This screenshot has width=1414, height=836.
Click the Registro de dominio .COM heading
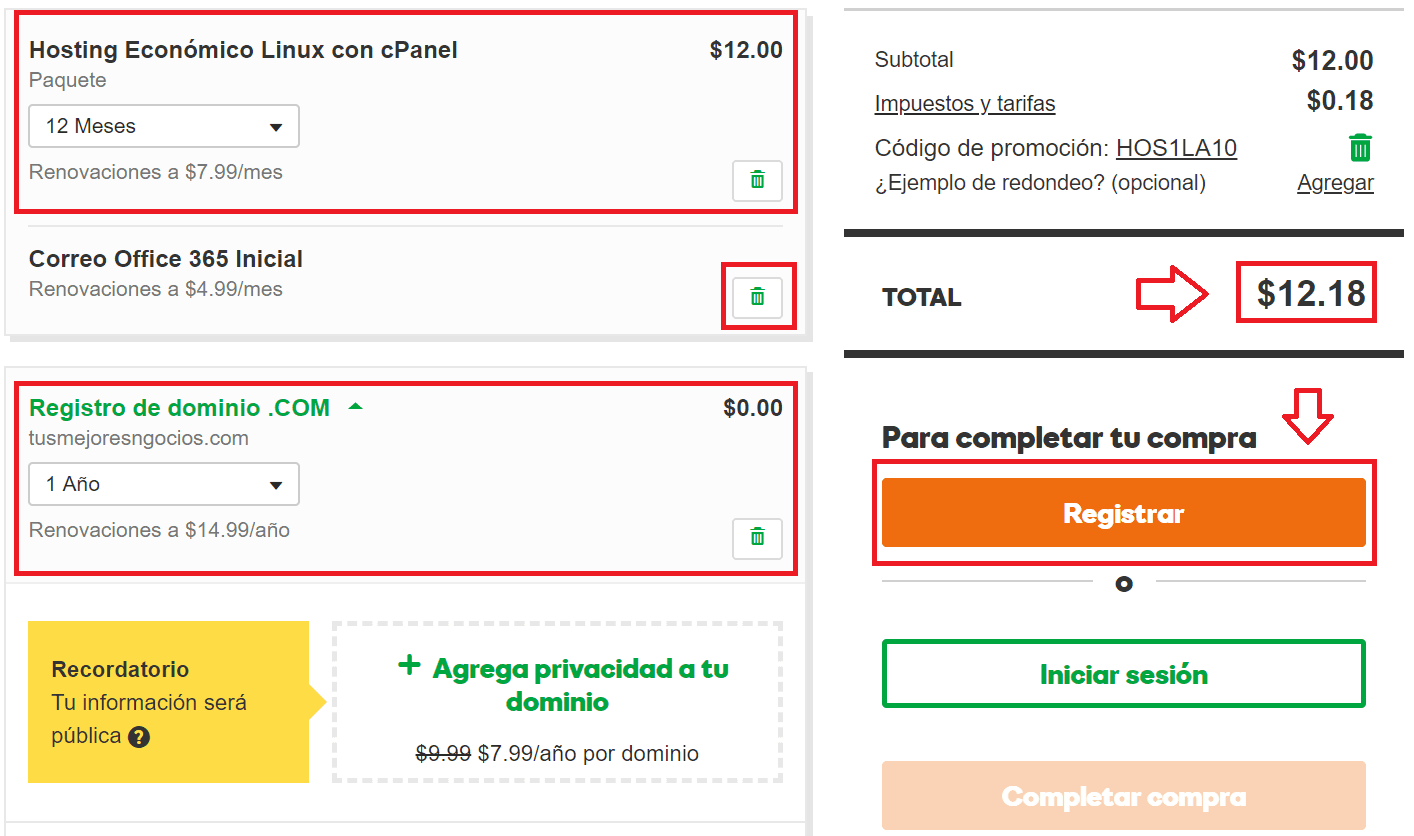(x=180, y=408)
